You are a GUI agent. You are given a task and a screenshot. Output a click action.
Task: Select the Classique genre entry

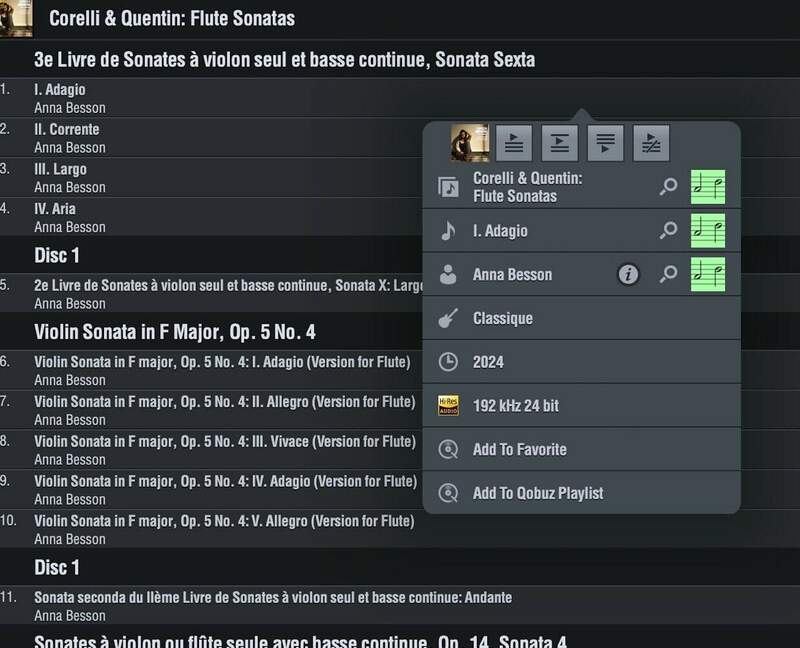click(502, 319)
